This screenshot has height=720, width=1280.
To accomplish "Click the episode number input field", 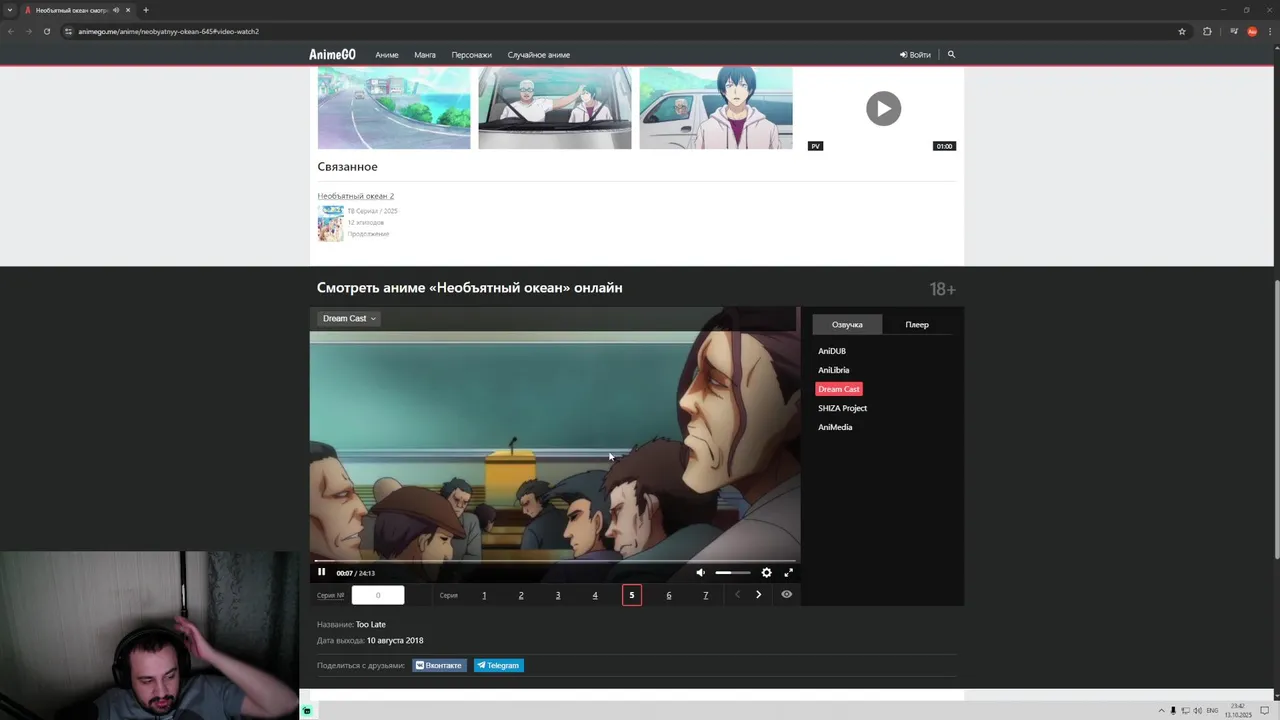I will tap(378, 595).
